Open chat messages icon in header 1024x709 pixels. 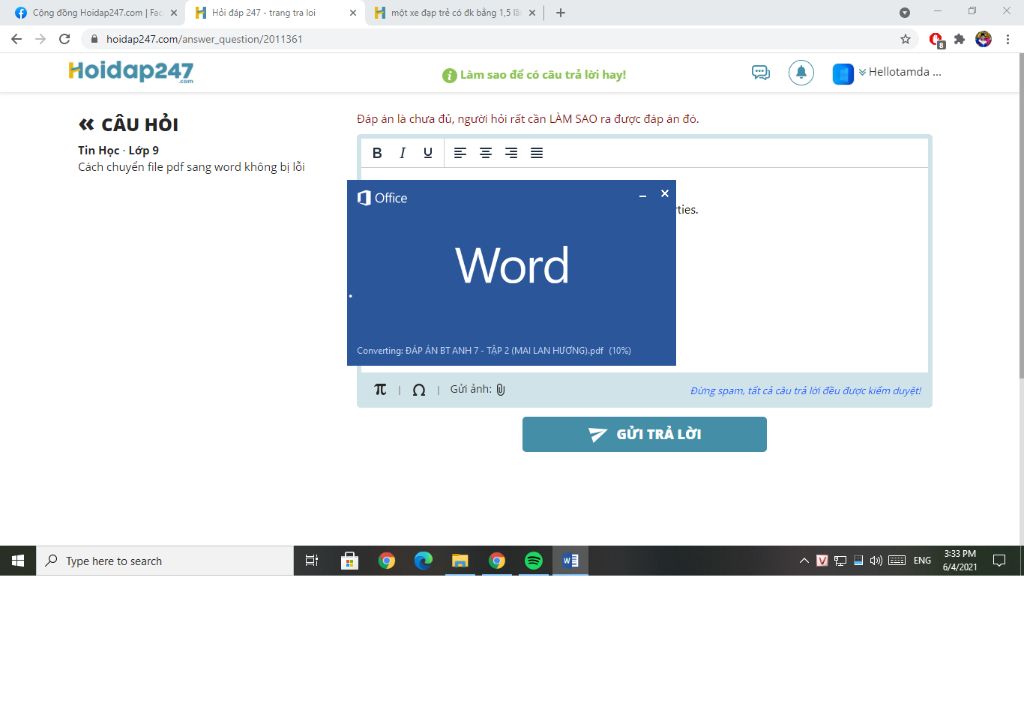761,72
